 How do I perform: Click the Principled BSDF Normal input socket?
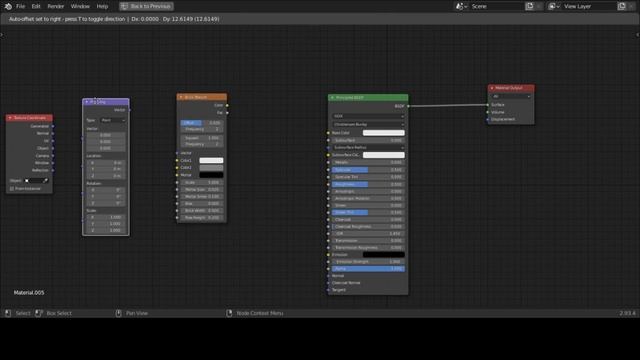(x=328, y=276)
